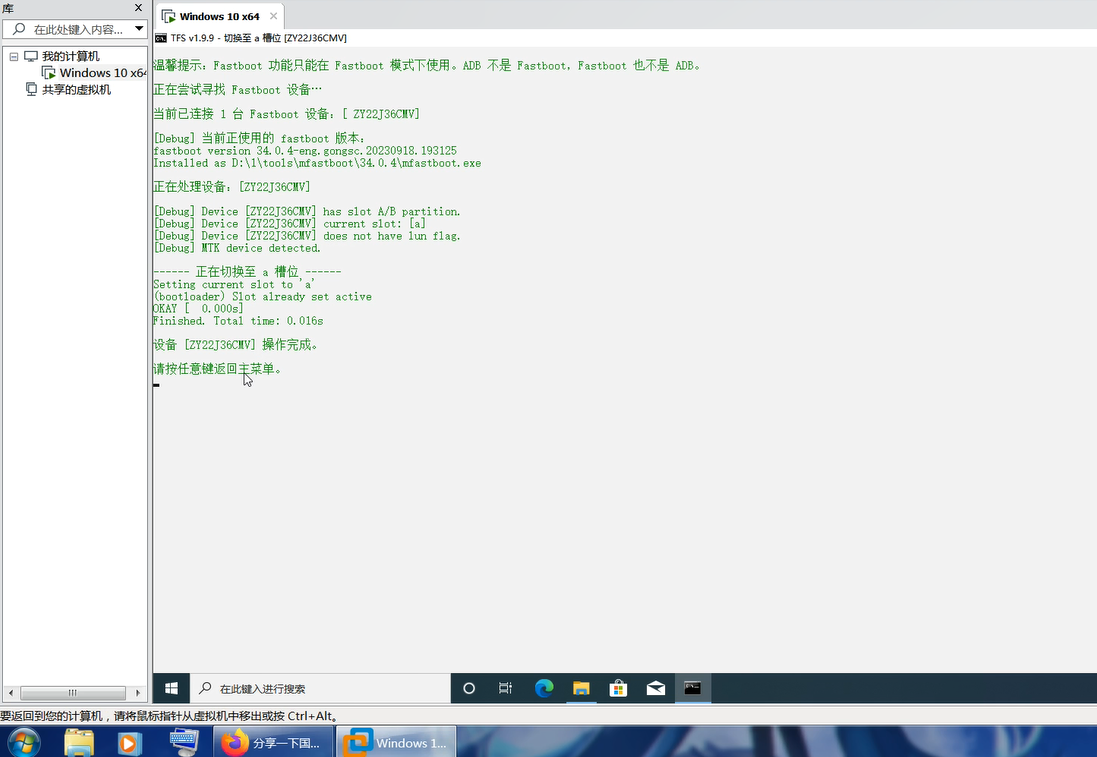The width and height of the screenshot is (1097, 757).
Task: Select the command prompt taskbar icon
Action: click(692, 688)
